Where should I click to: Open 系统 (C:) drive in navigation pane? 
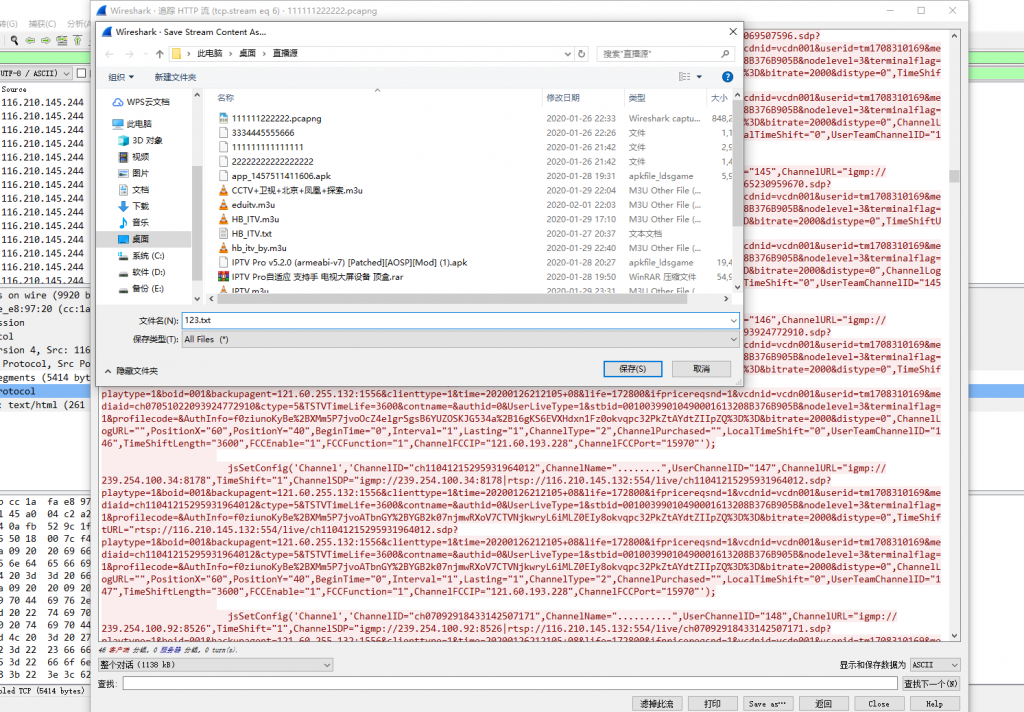coord(142,255)
